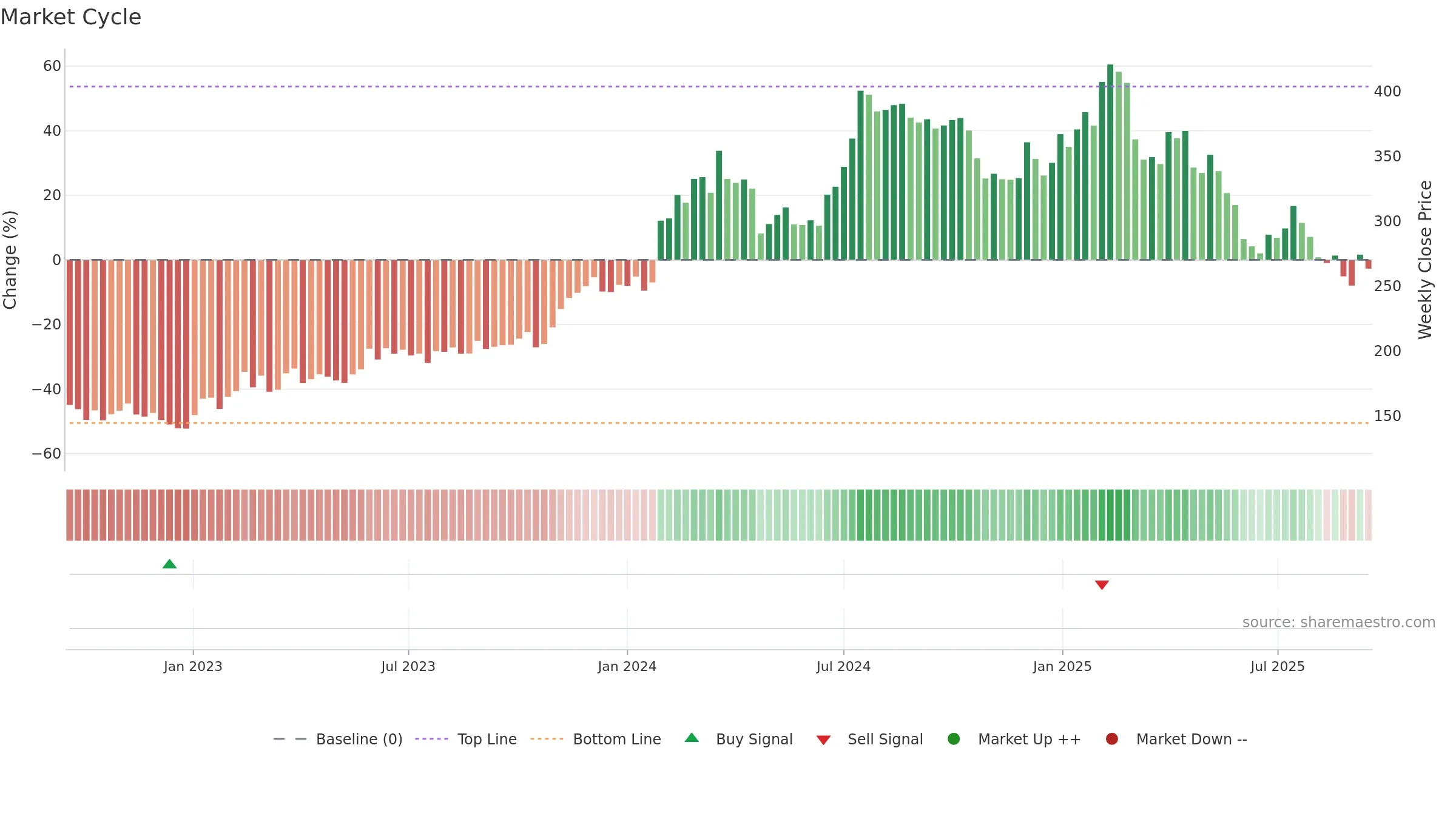Click the red Sell Signal triangle icon in the legend
The image size is (1456, 819).
point(823,740)
